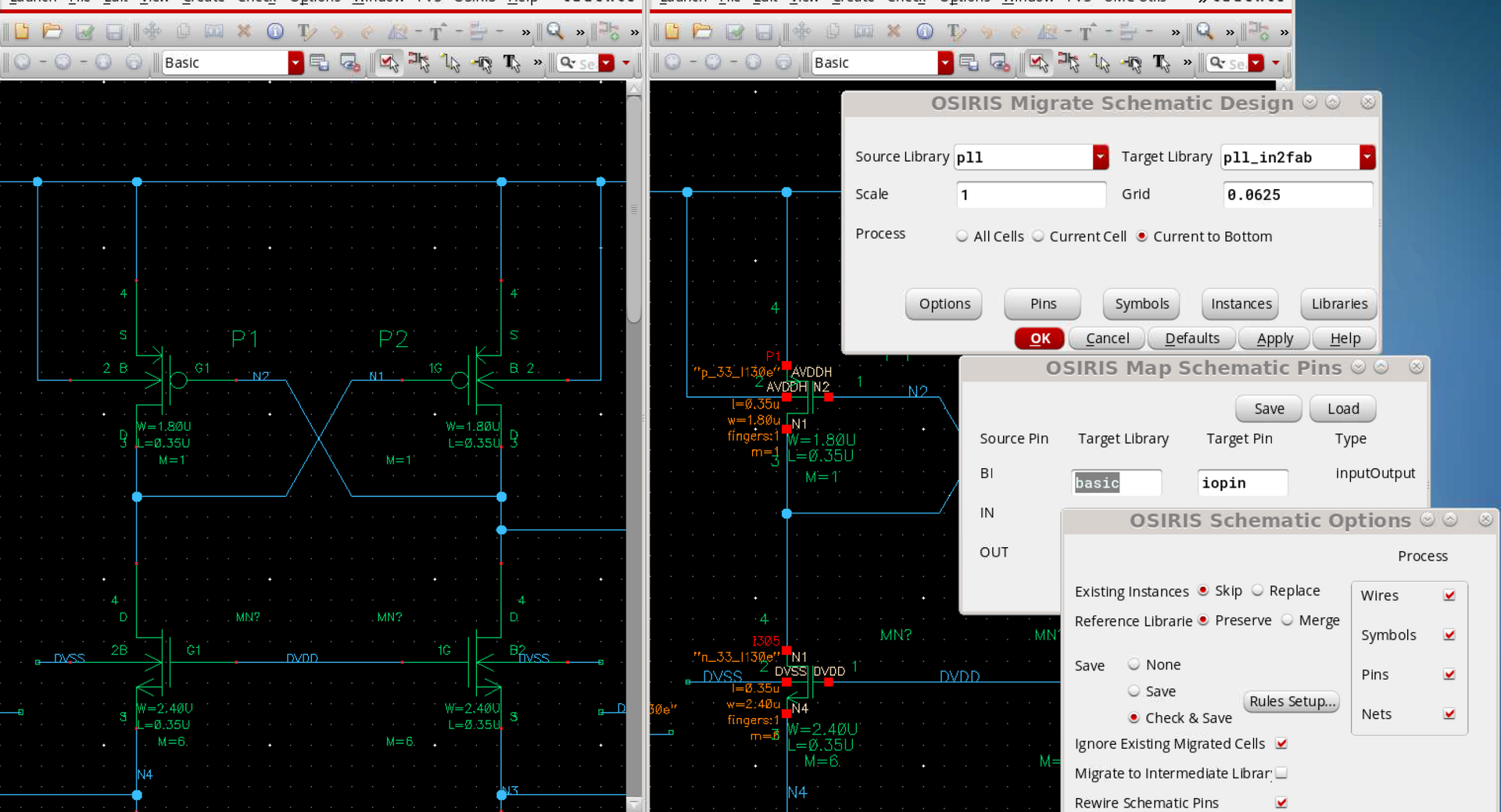Image resolution: width=1501 pixels, height=812 pixels.
Task: Click the Scale input field
Action: click(x=1030, y=195)
